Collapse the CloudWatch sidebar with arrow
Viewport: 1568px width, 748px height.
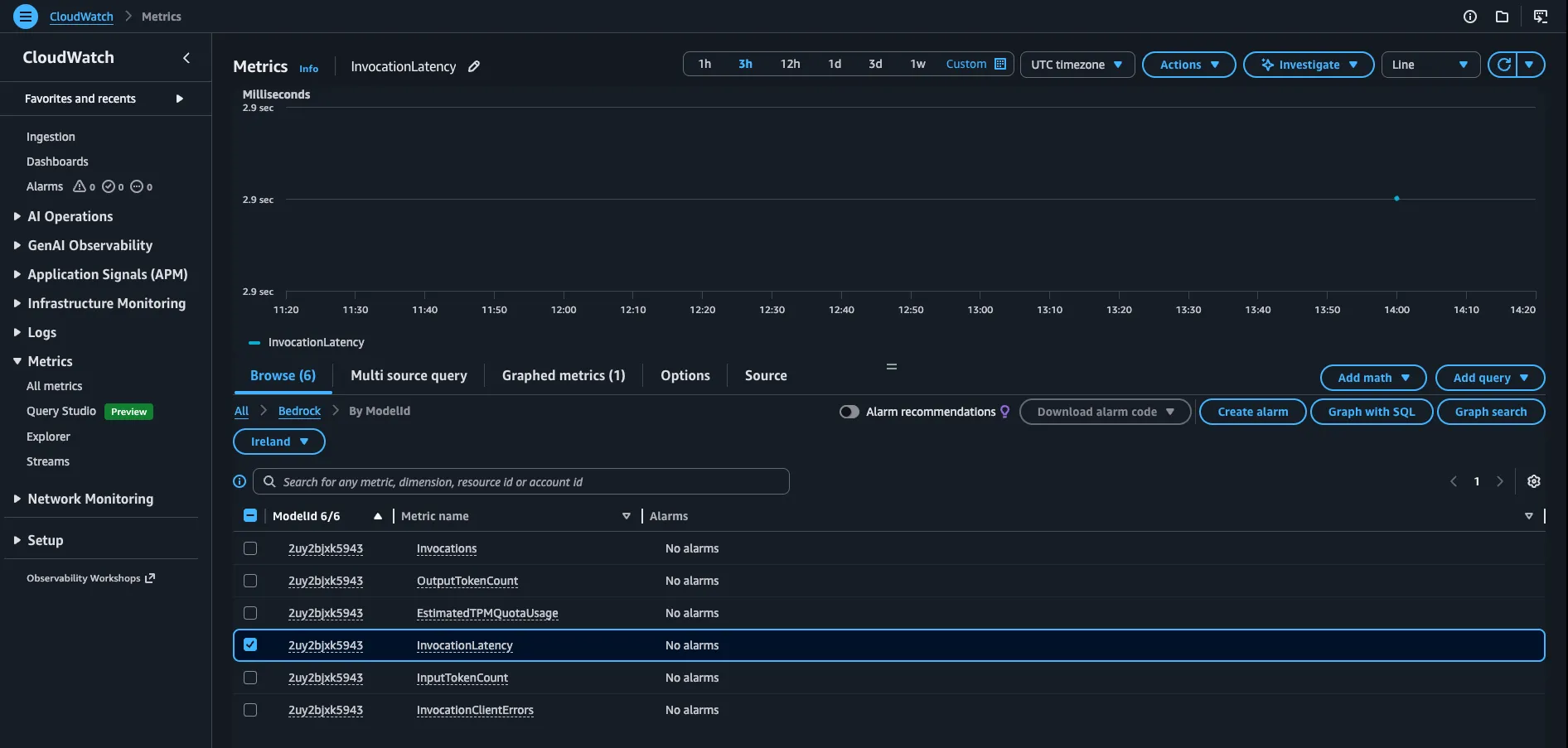(186, 57)
